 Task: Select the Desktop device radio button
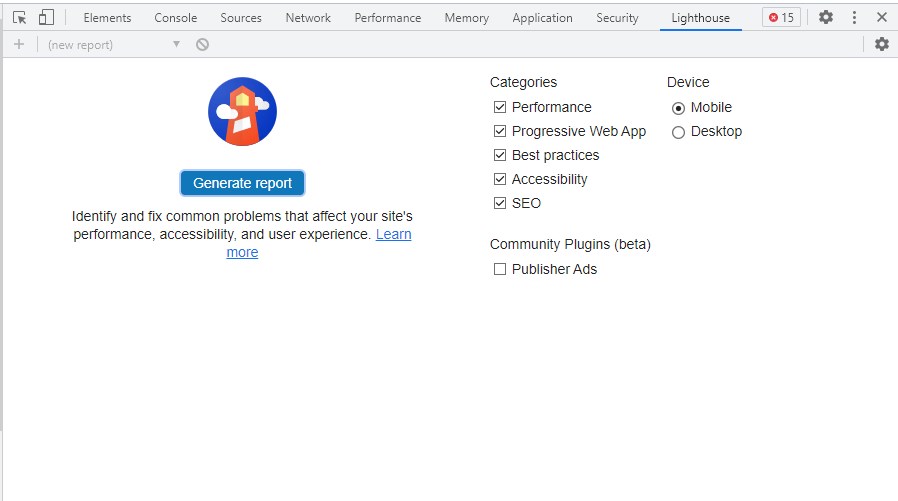coord(678,132)
